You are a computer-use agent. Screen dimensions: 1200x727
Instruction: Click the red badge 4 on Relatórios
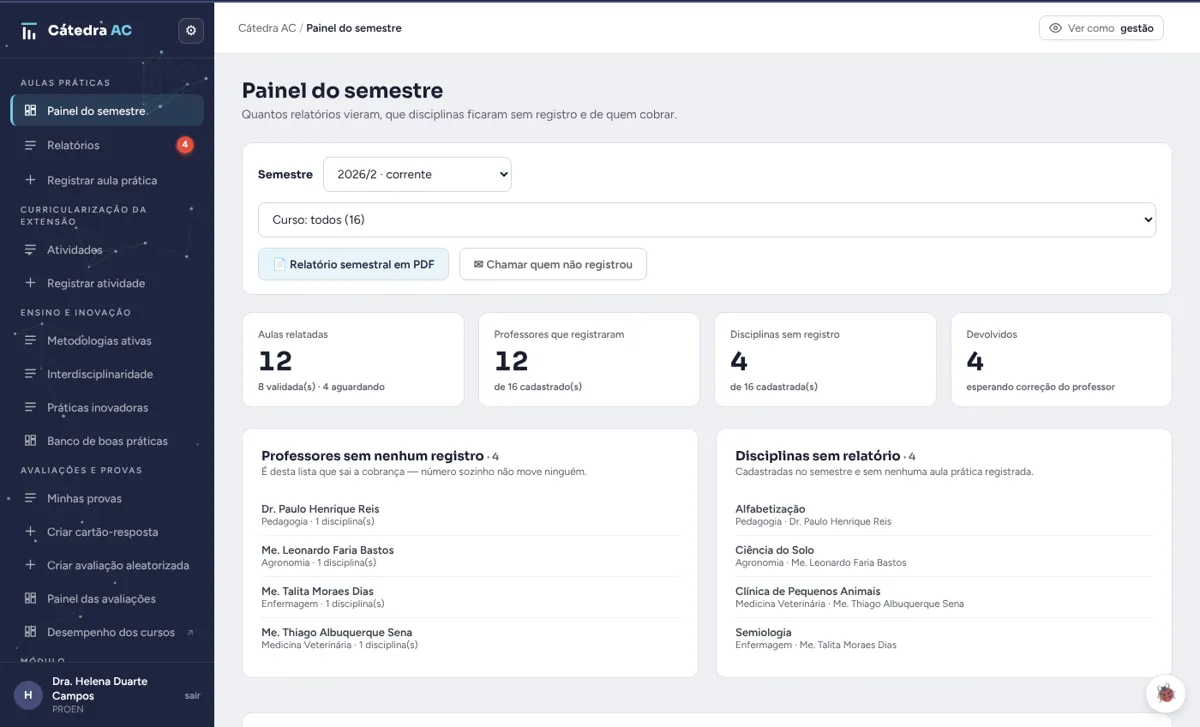(x=185, y=145)
